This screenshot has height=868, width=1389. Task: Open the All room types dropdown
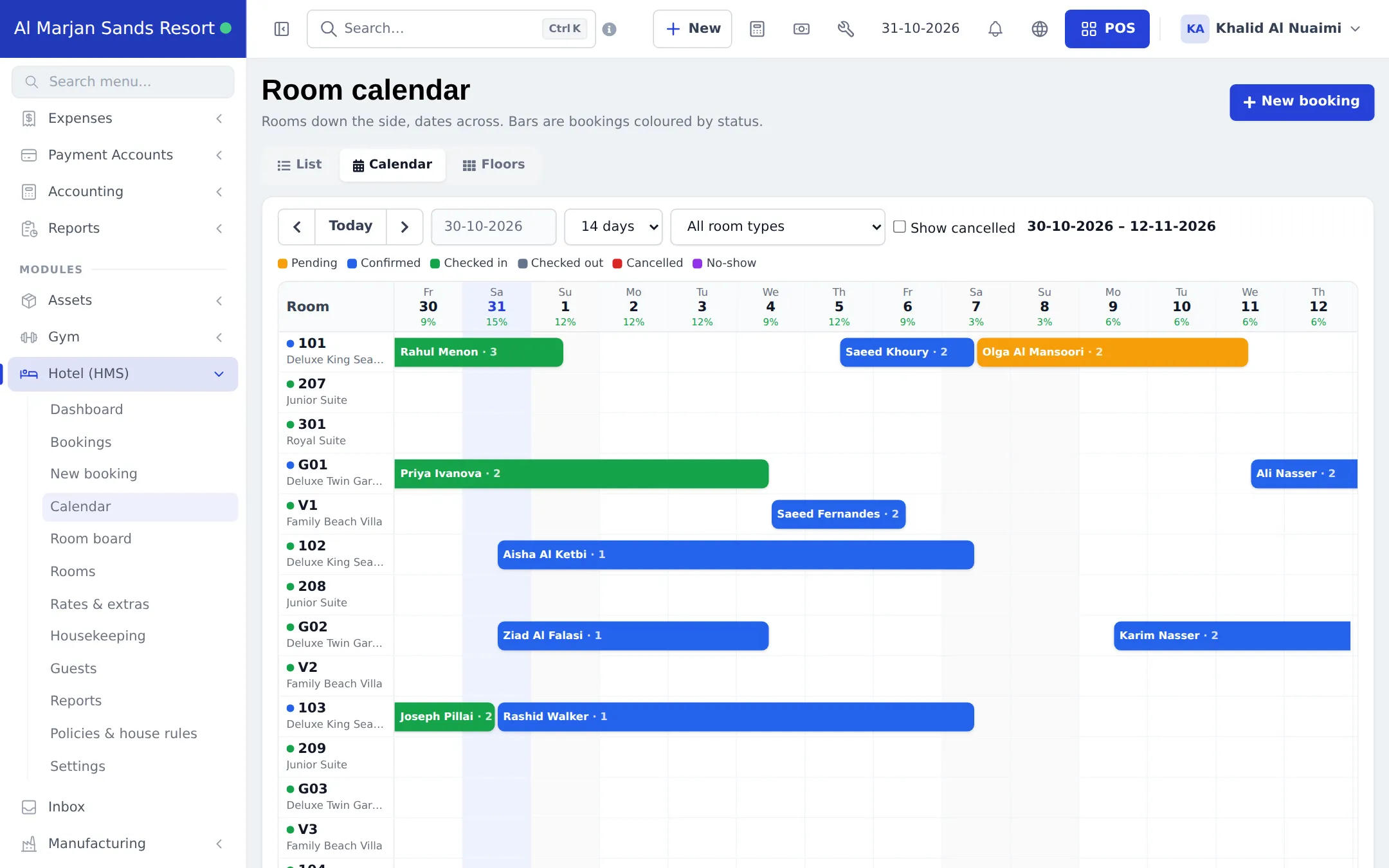[777, 227]
